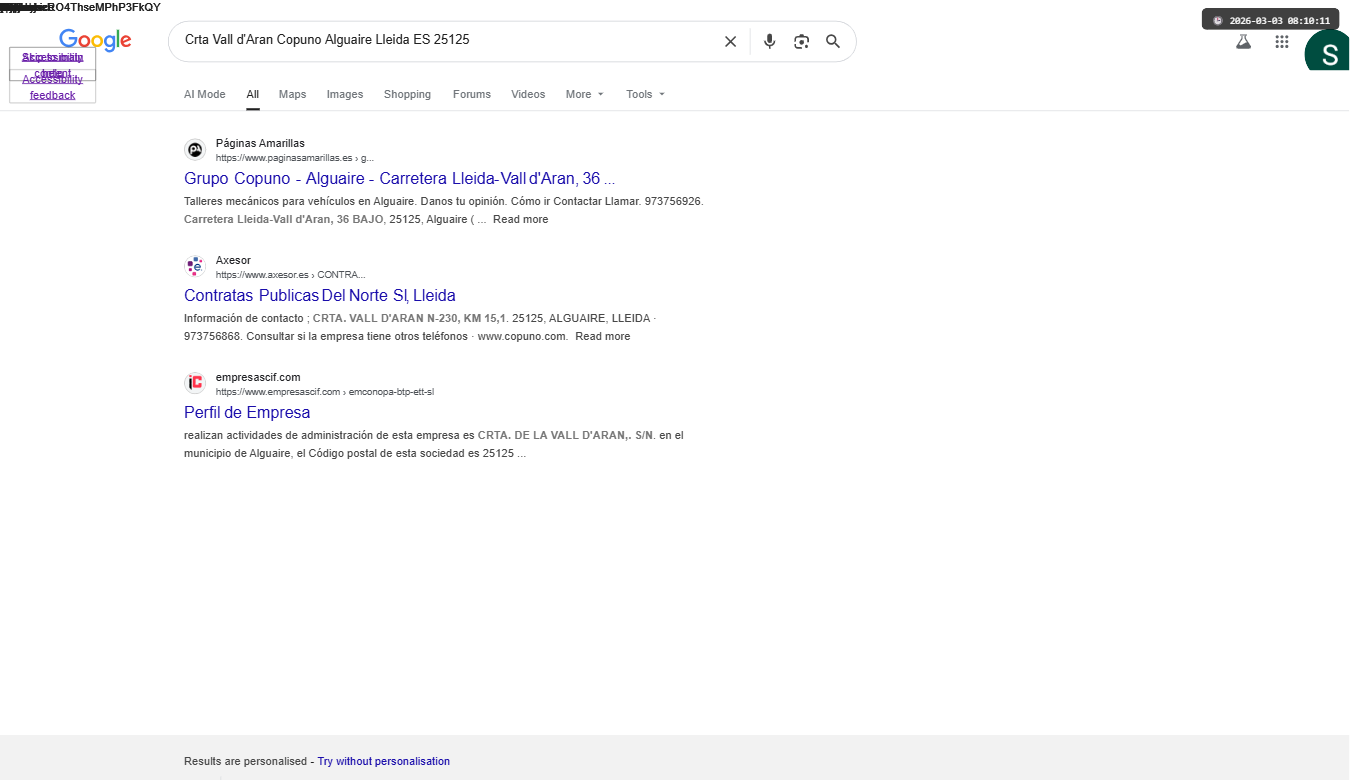This screenshot has height=780, width=1367.
Task: Click Try without personalisation link
Action: click(384, 761)
